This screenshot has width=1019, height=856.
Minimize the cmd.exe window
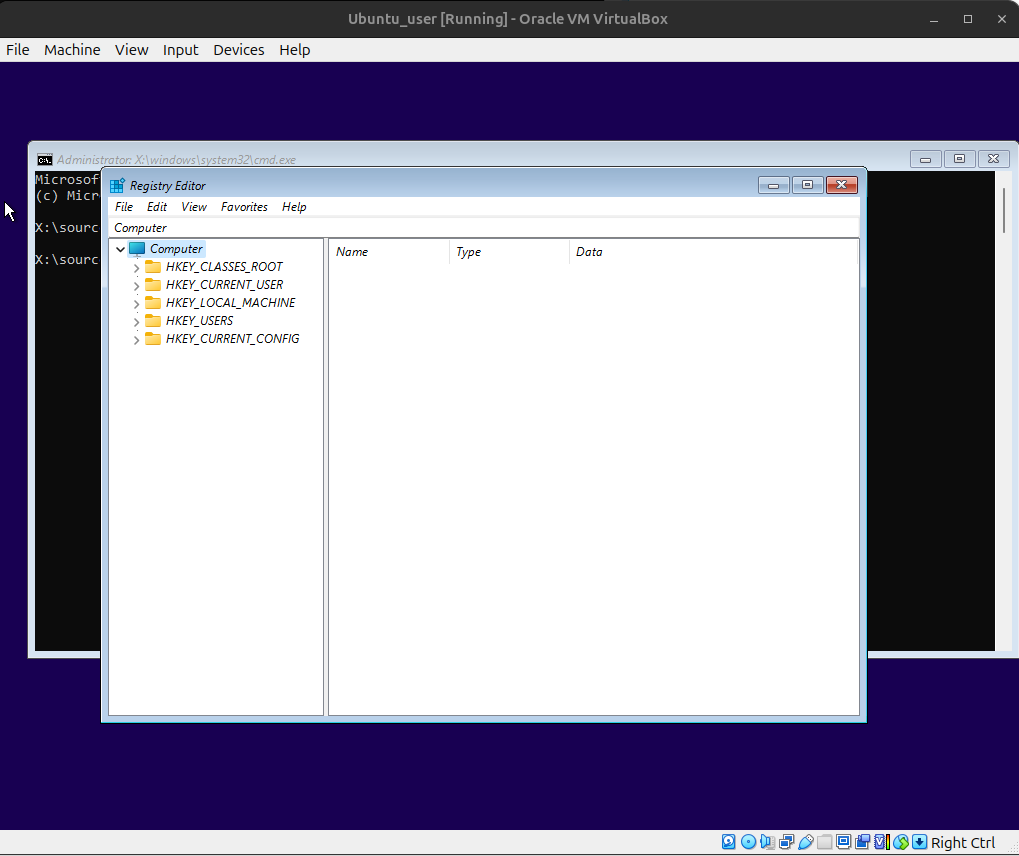tap(925, 159)
